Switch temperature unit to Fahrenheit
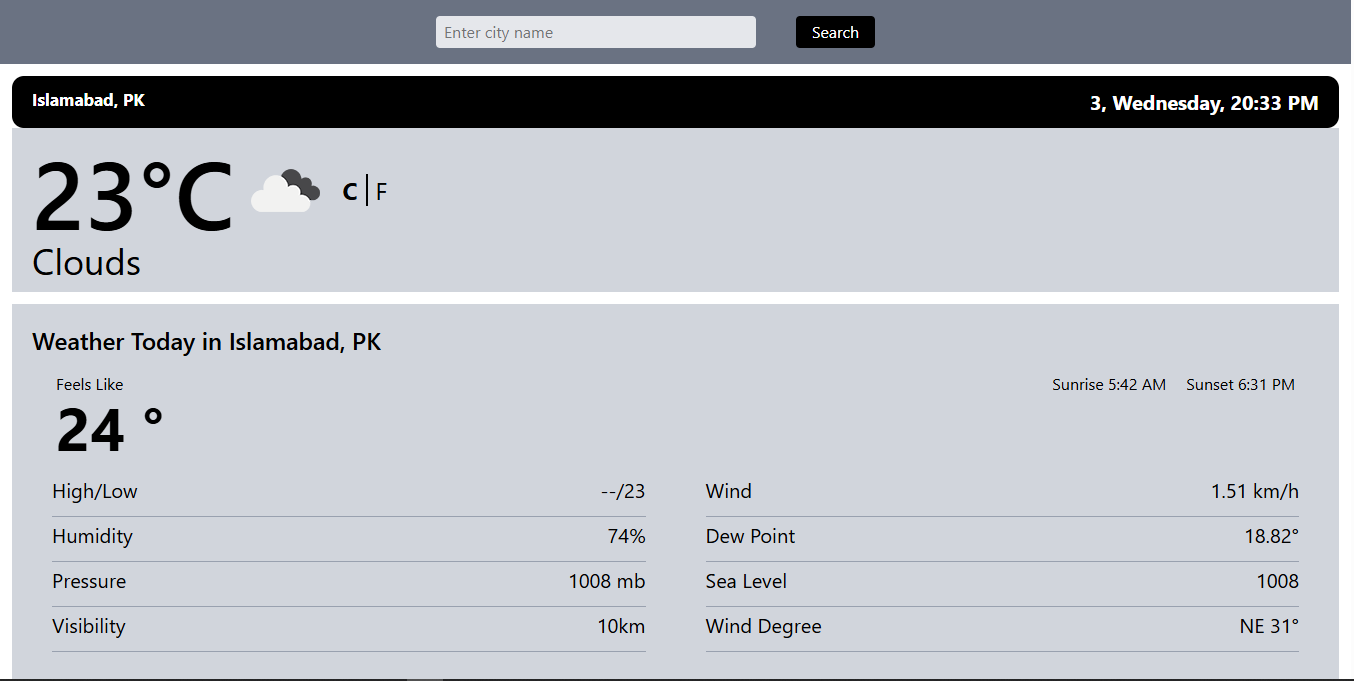The height and width of the screenshot is (681, 1354). coord(381,192)
